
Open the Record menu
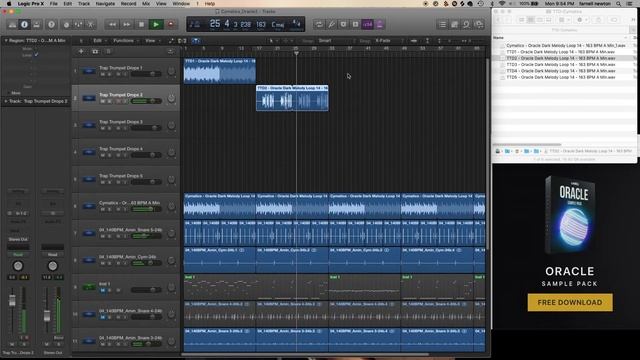coord(128,4)
